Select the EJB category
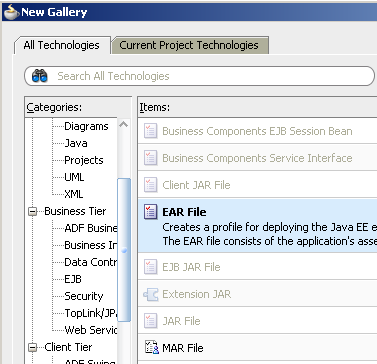Screen dimensions: 377x364 73,279
